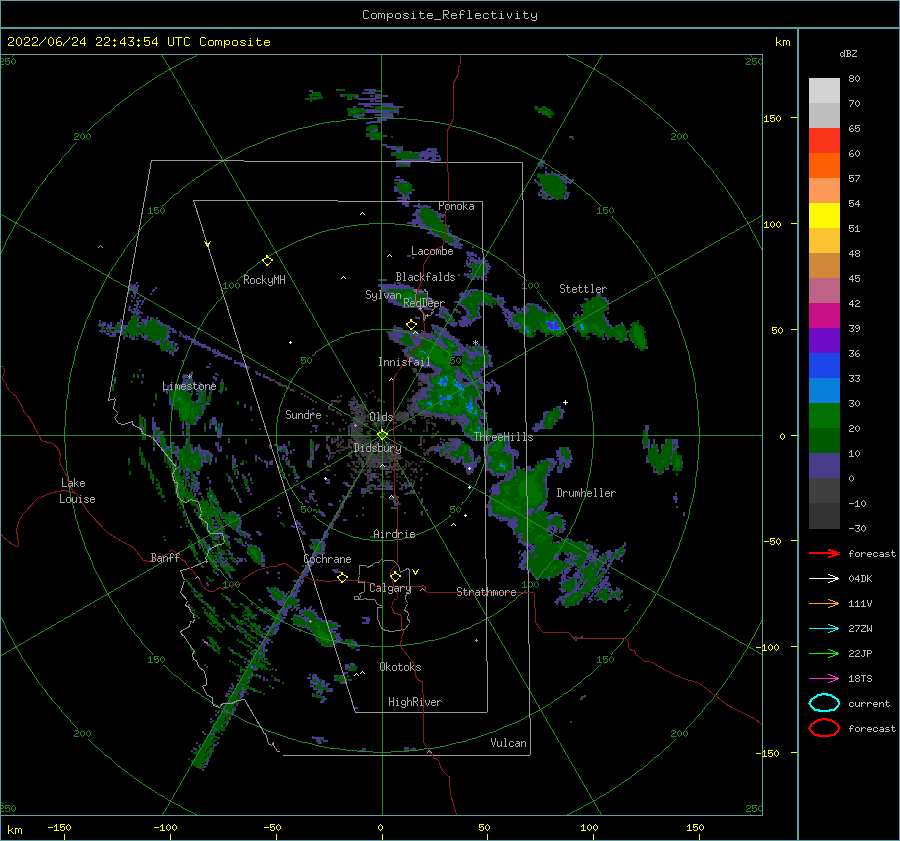Click the red forecast arrow in legend

coord(824,553)
